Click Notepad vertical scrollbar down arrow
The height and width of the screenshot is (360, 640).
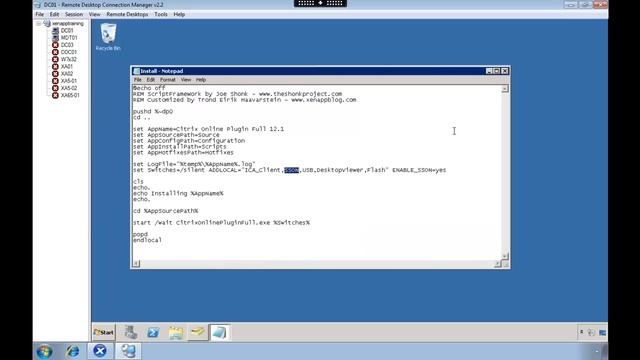click(x=505, y=256)
